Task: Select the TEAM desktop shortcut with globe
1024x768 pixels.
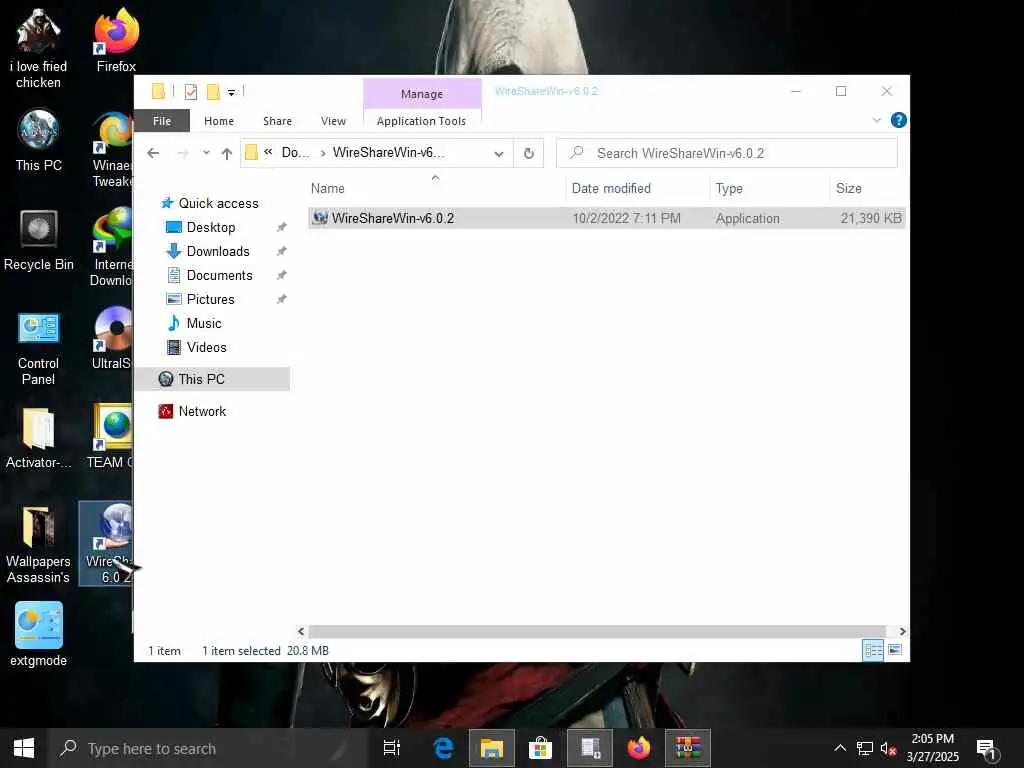Action: click(110, 436)
